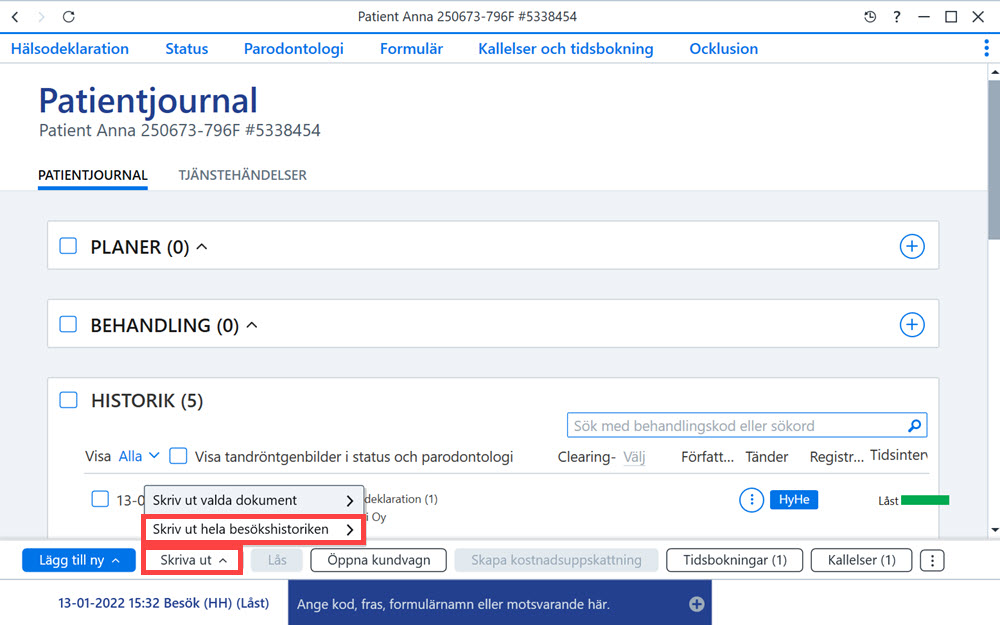Image resolution: width=1000 pixels, height=625 pixels.
Task: Open the top menu bar kebab icon
Action: coord(986,48)
